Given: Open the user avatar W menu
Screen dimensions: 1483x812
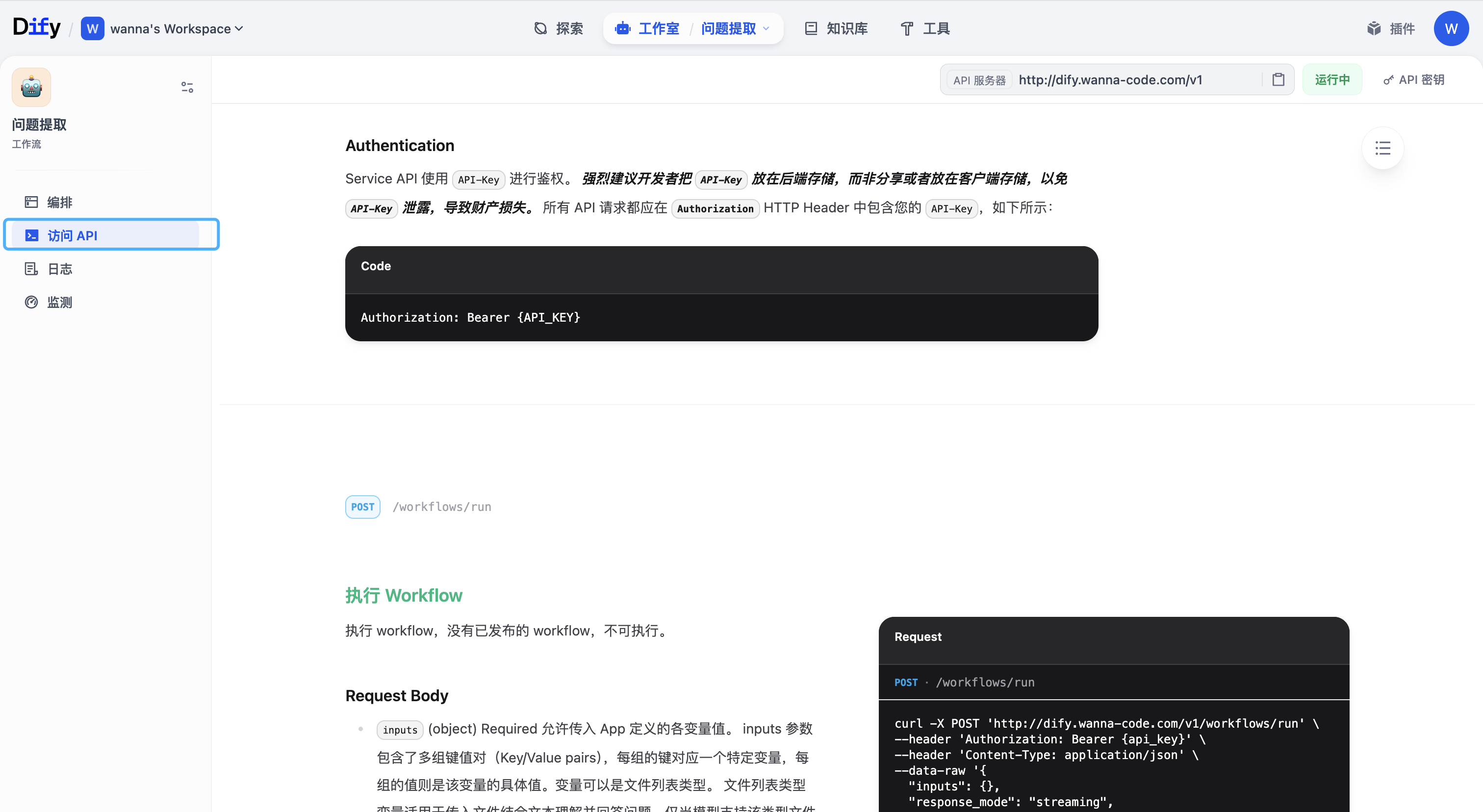Looking at the screenshot, I should click(x=1450, y=28).
